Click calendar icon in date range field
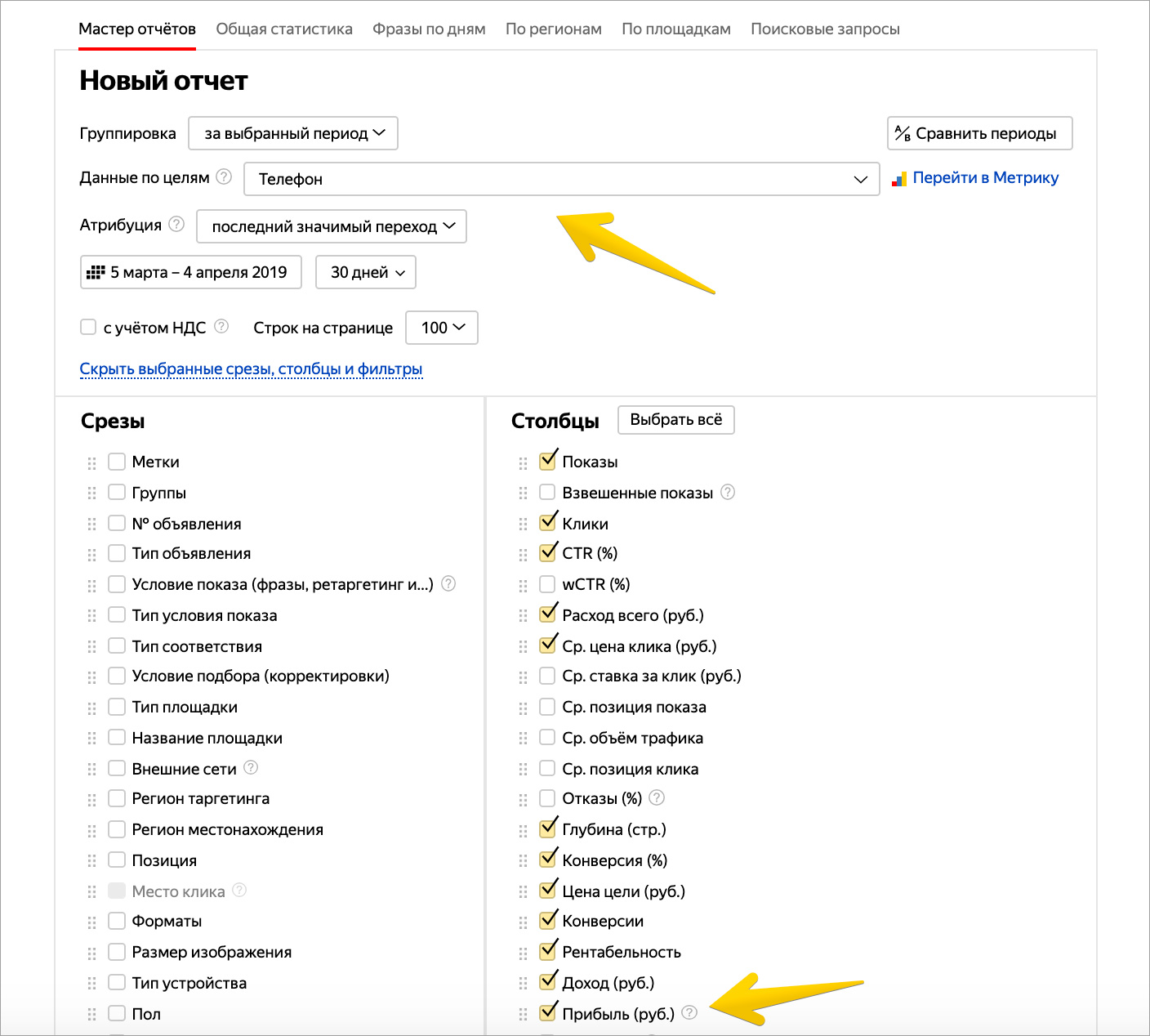The height and width of the screenshot is (1036, 1150). 96,272
